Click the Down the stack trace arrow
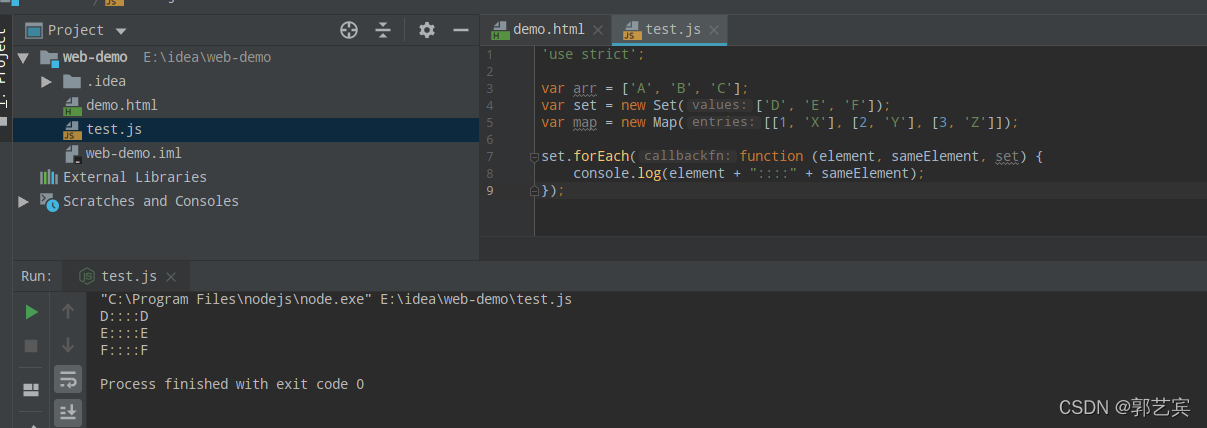1207x428 pixels. coord(68,345)
